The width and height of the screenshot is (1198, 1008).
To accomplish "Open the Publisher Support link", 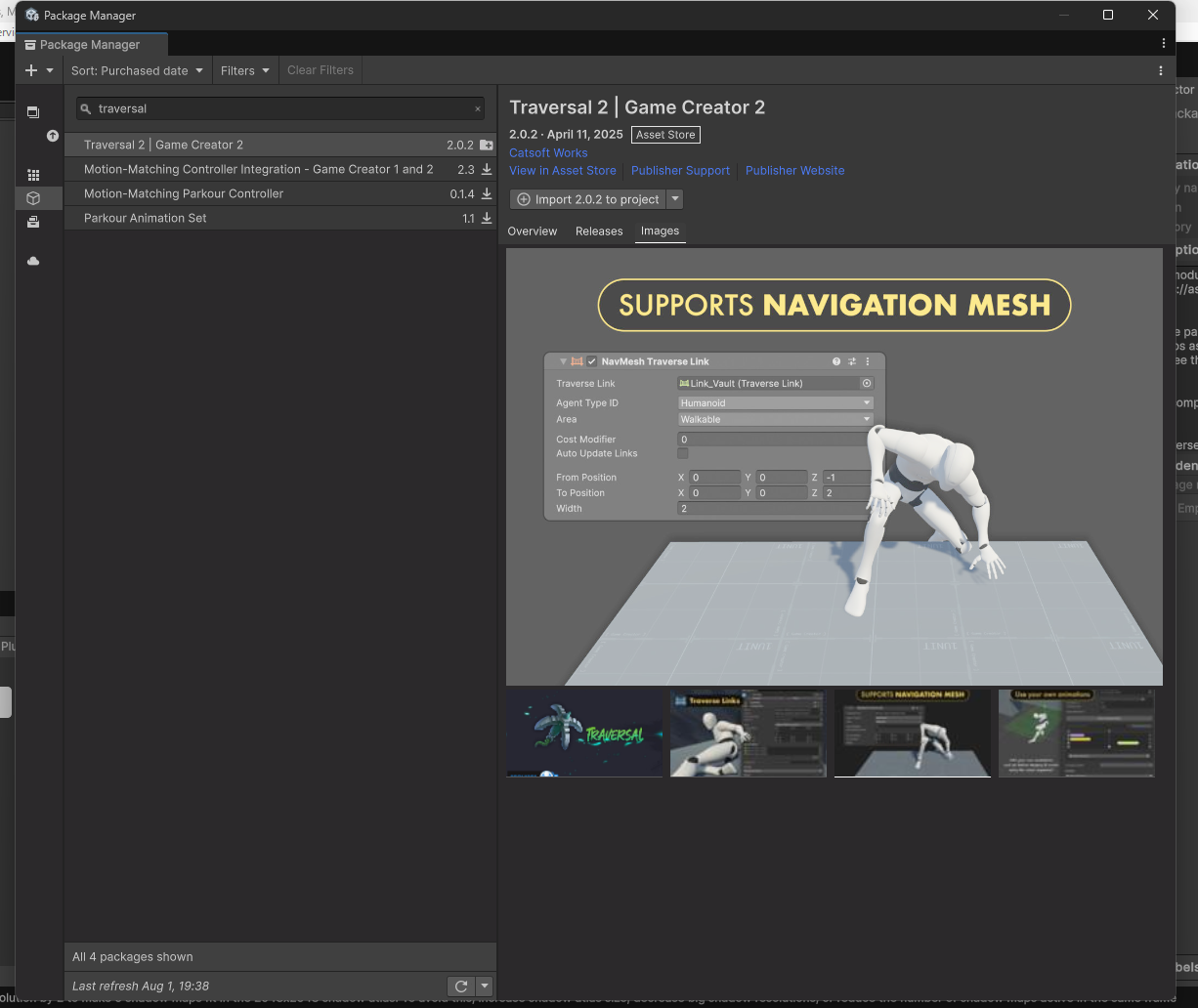I will pos(680,170).
